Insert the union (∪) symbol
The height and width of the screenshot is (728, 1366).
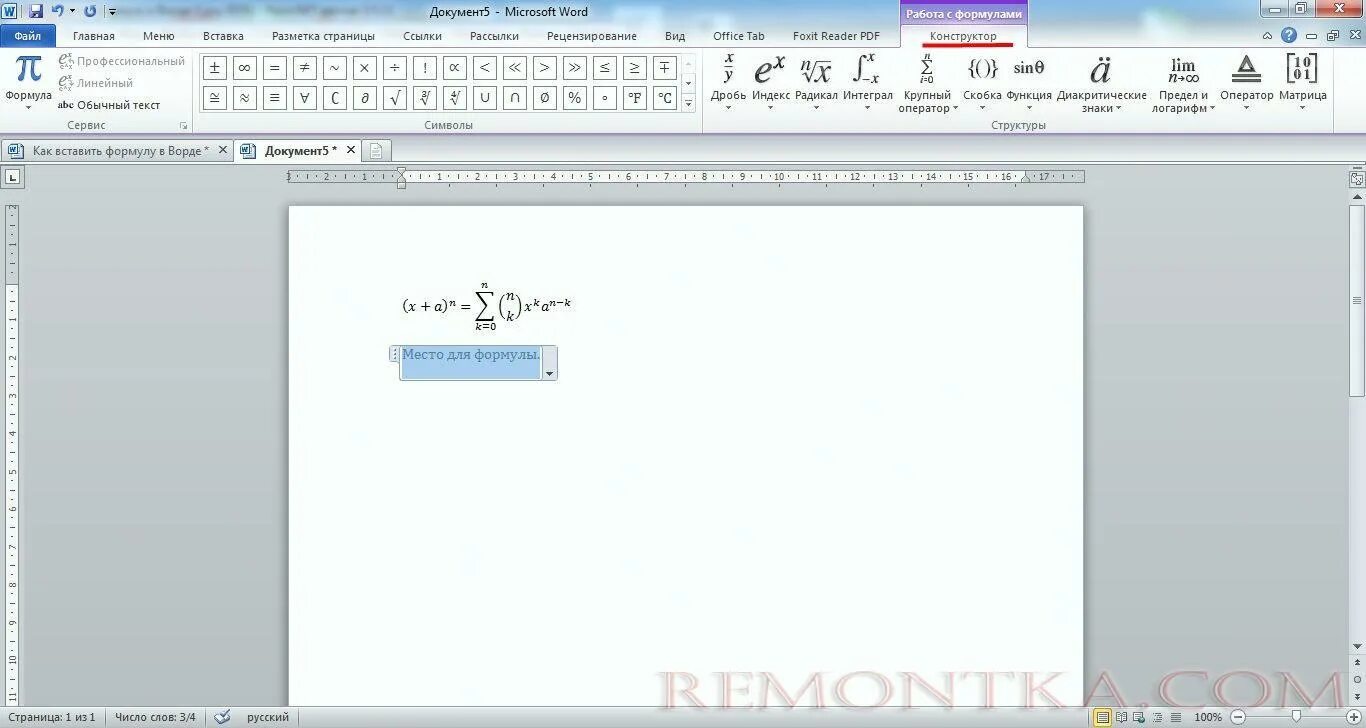point(484,98)
